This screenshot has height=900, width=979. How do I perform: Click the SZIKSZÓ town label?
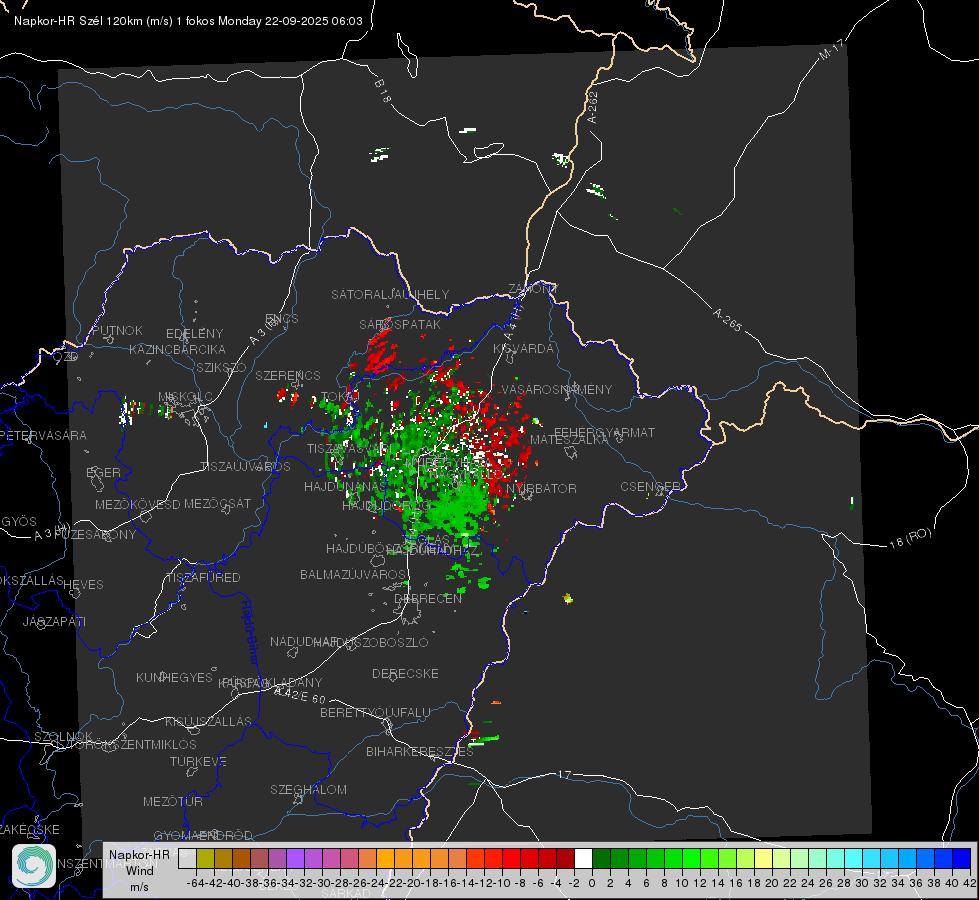tap(222, 368)
